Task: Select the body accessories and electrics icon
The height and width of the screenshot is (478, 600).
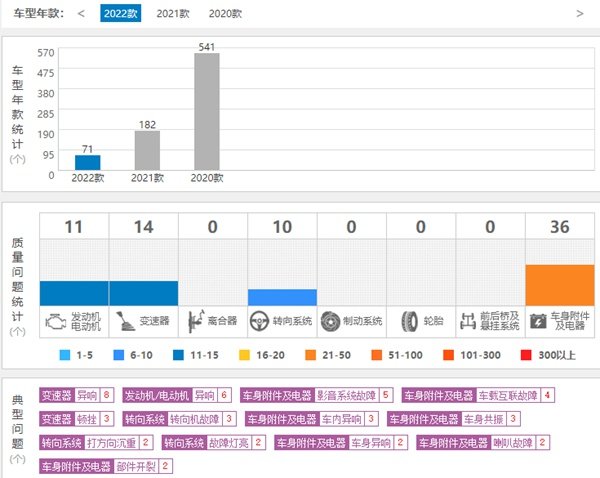Action: pyautogui.click(x=539, y=321)
